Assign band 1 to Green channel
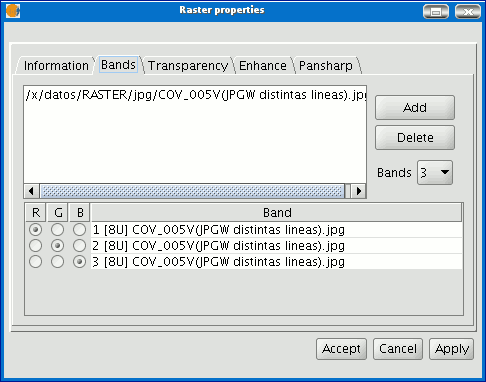This screenshot has height=382, width=486. click(x=58, y=230)
